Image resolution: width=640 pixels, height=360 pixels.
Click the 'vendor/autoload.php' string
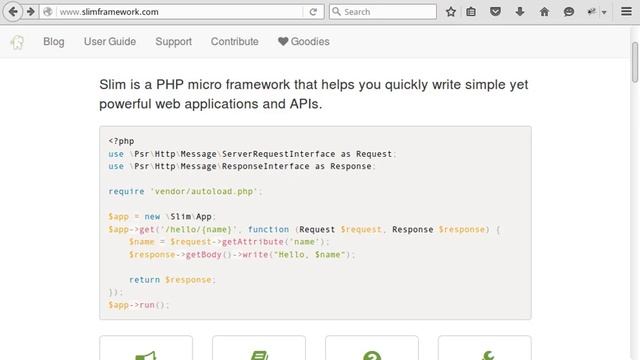pyautogui.click(x=204, y=191)
